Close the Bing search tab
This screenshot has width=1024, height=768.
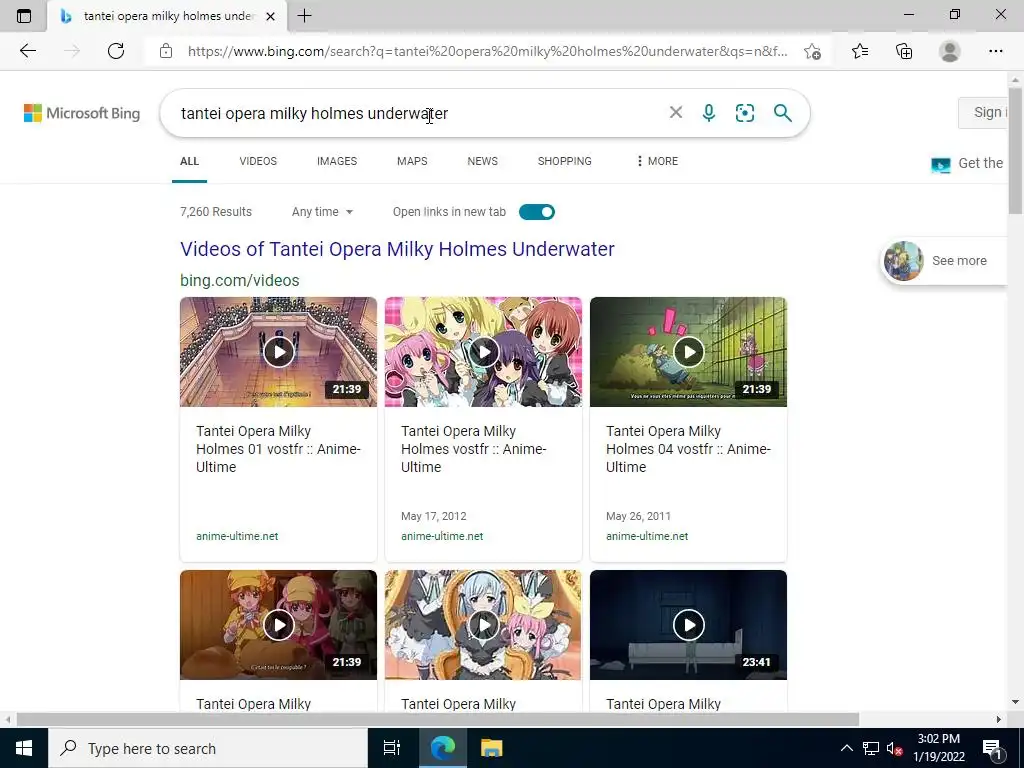pos(270,16)
